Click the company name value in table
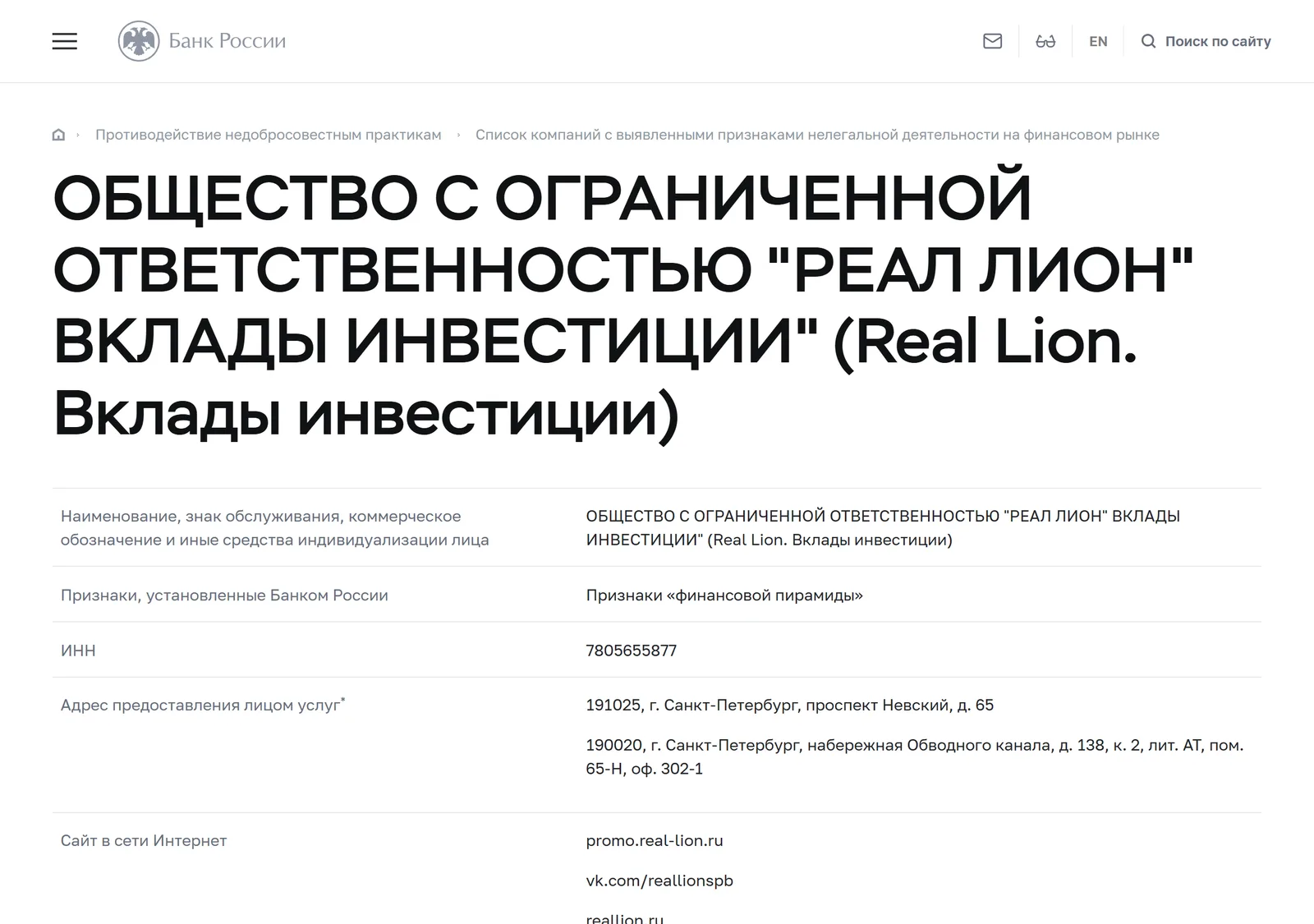Image resolution: width=1314 pixels, height=924 pixels. click(x=883, y=527)
